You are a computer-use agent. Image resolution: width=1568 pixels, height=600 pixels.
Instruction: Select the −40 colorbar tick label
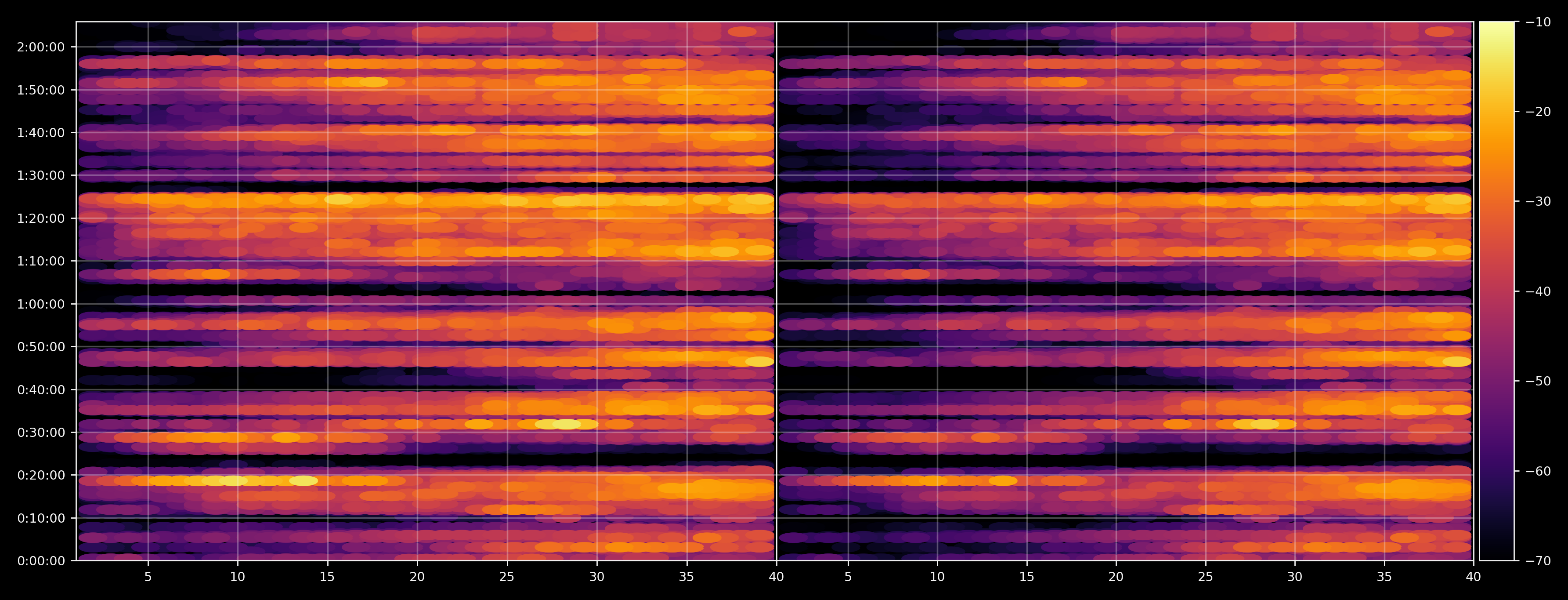tap(1538, 291)
